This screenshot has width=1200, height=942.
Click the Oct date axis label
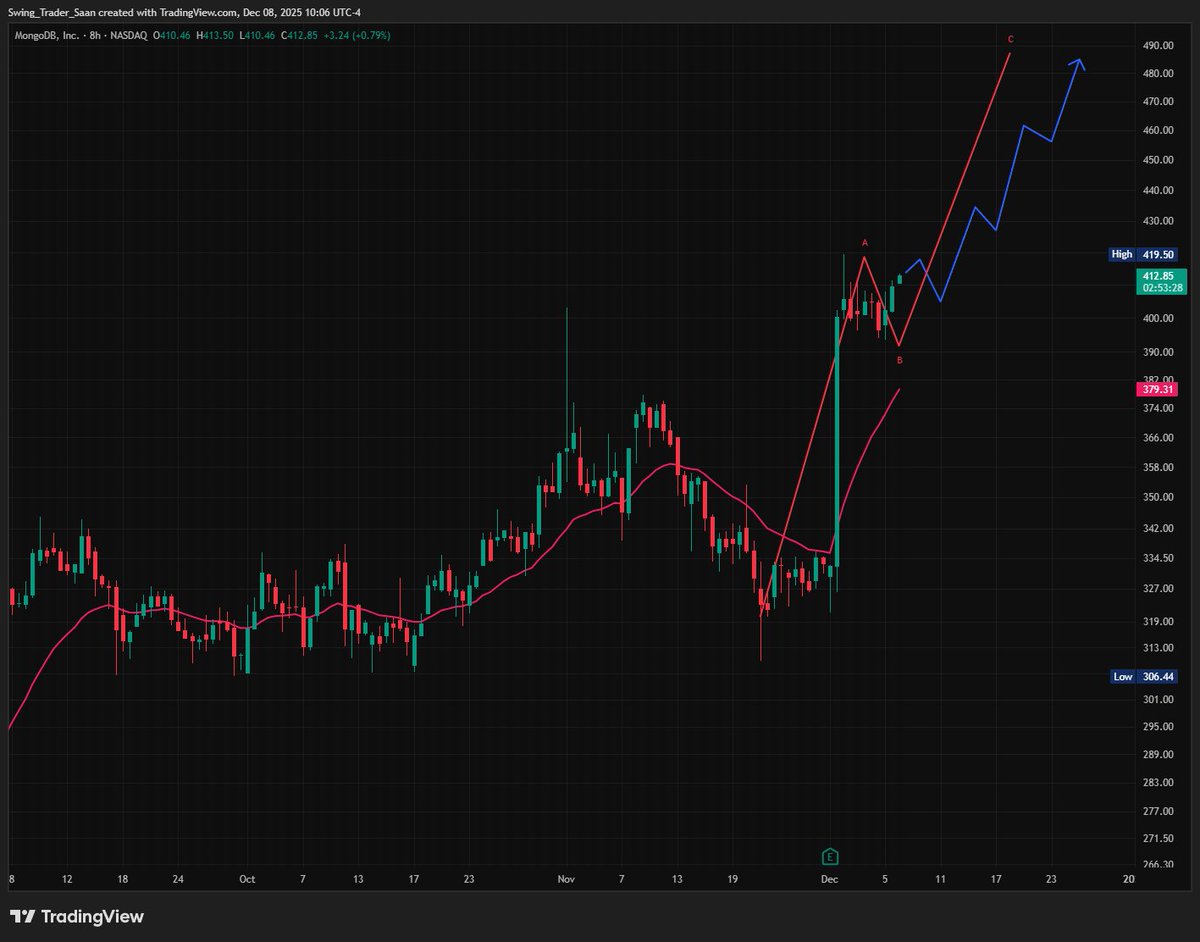tap(247, 880)
